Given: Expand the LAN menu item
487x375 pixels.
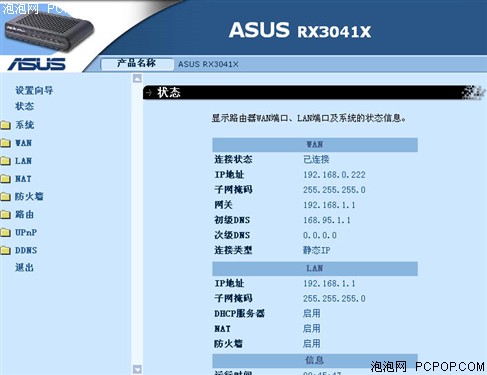Looking at the screenshot, I should (x=23, y=161).
